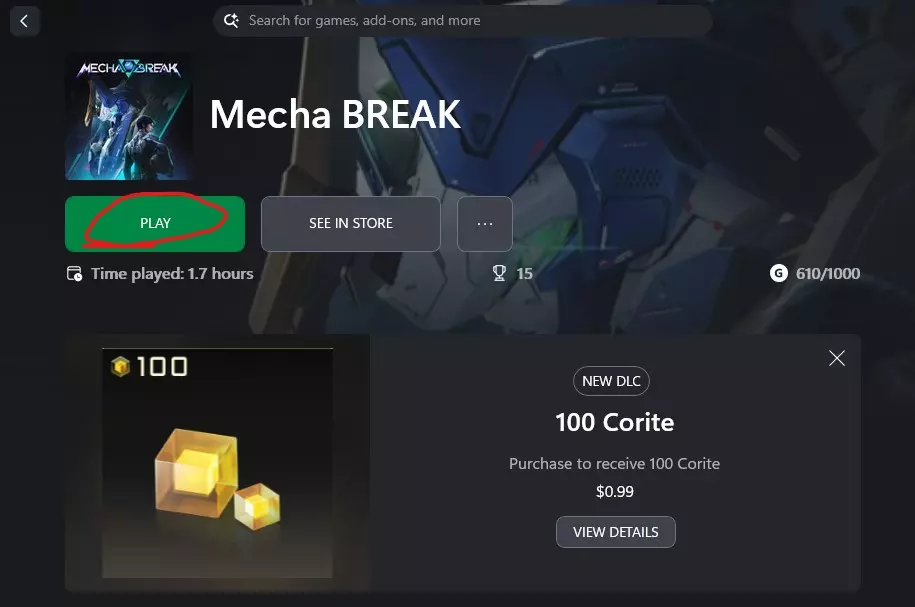This screenshot has height=607, width=915.
Task: Select the Time played 1.7 hours label
Action: [172, 273]
